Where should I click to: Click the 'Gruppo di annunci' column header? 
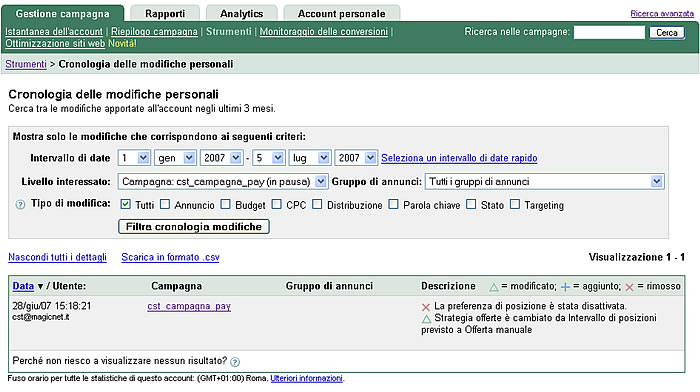329,286
